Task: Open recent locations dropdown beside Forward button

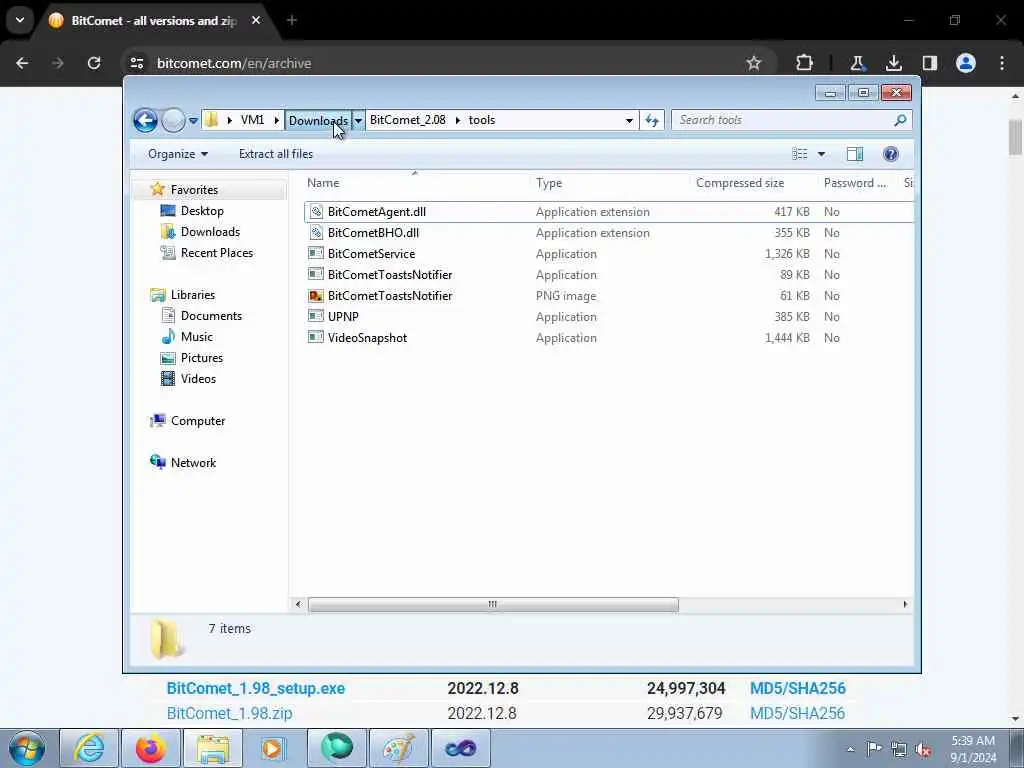Action: (x=193, y=121)
